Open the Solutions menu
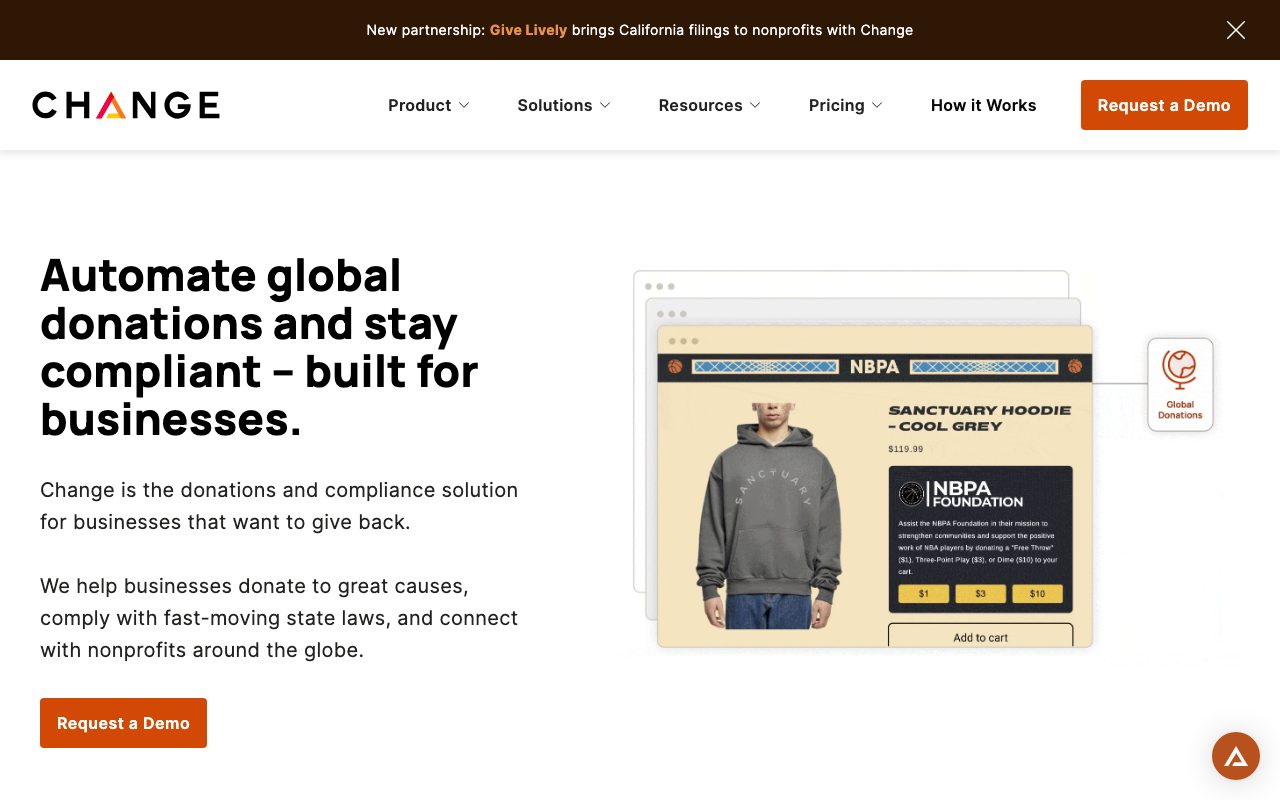The height and width of the screenshot is (800, 1280). [554, 105]
